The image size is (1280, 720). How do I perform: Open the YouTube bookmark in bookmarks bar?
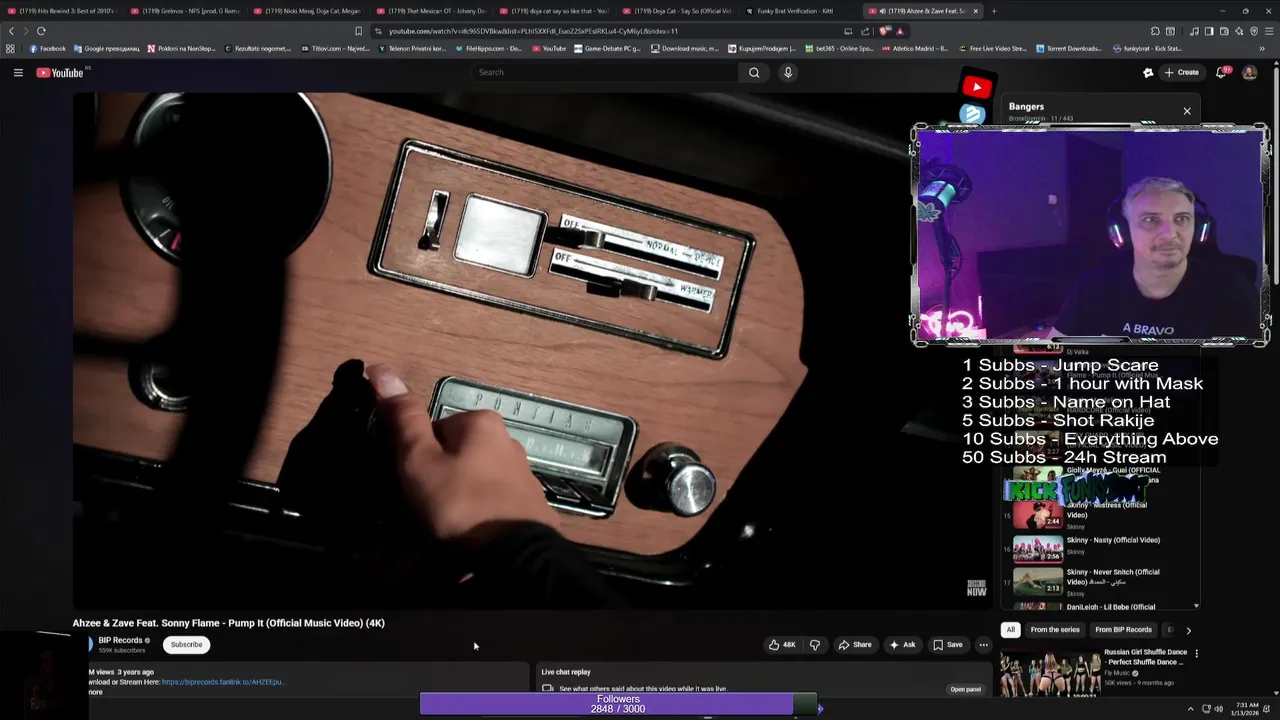(549, 48)
